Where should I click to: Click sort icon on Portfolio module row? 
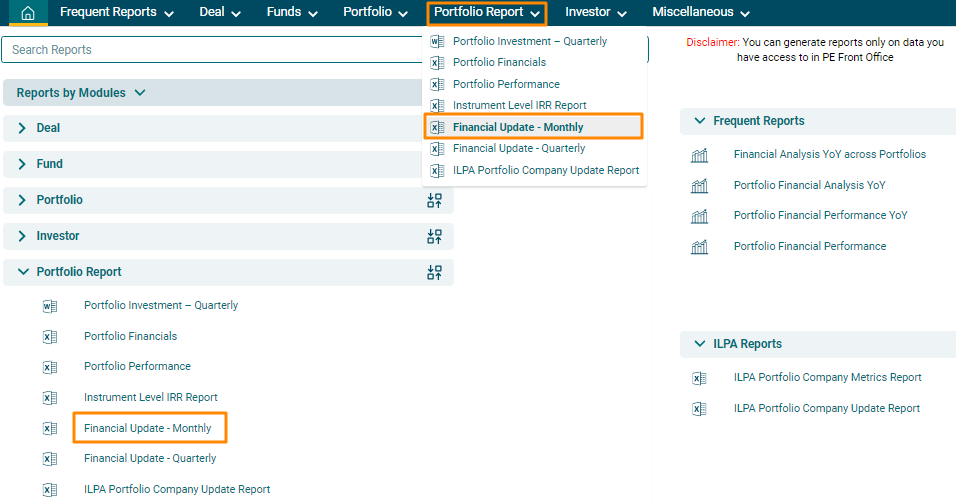click(x=434, y=200)
